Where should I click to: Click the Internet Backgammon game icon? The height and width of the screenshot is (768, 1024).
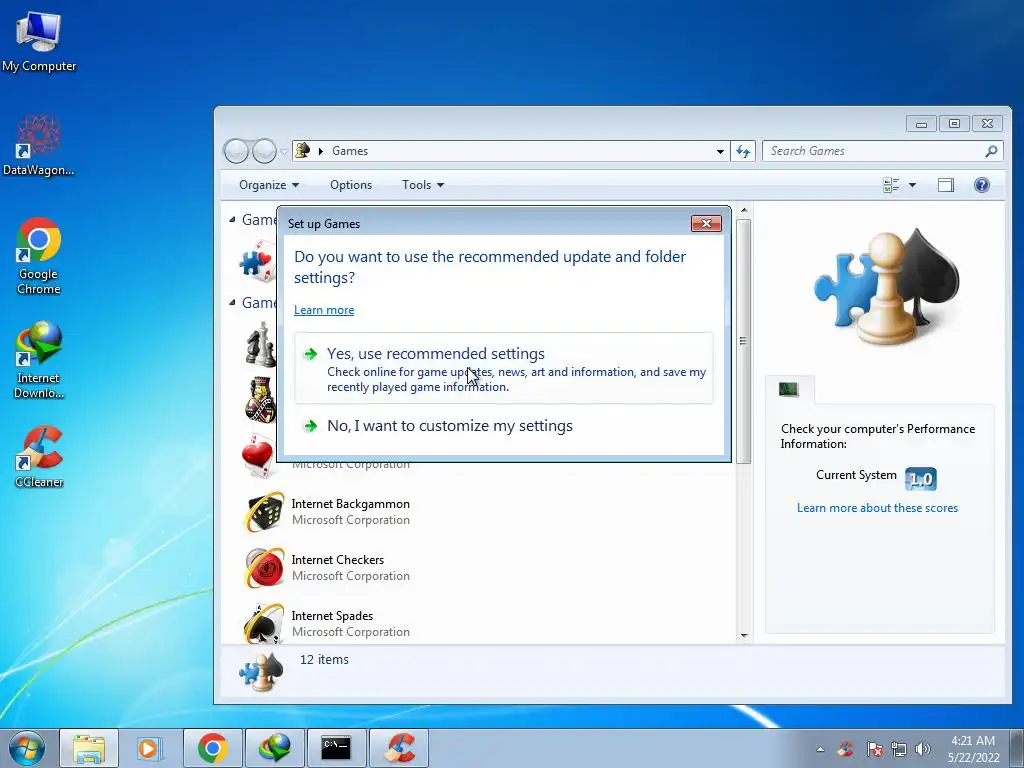263,511
